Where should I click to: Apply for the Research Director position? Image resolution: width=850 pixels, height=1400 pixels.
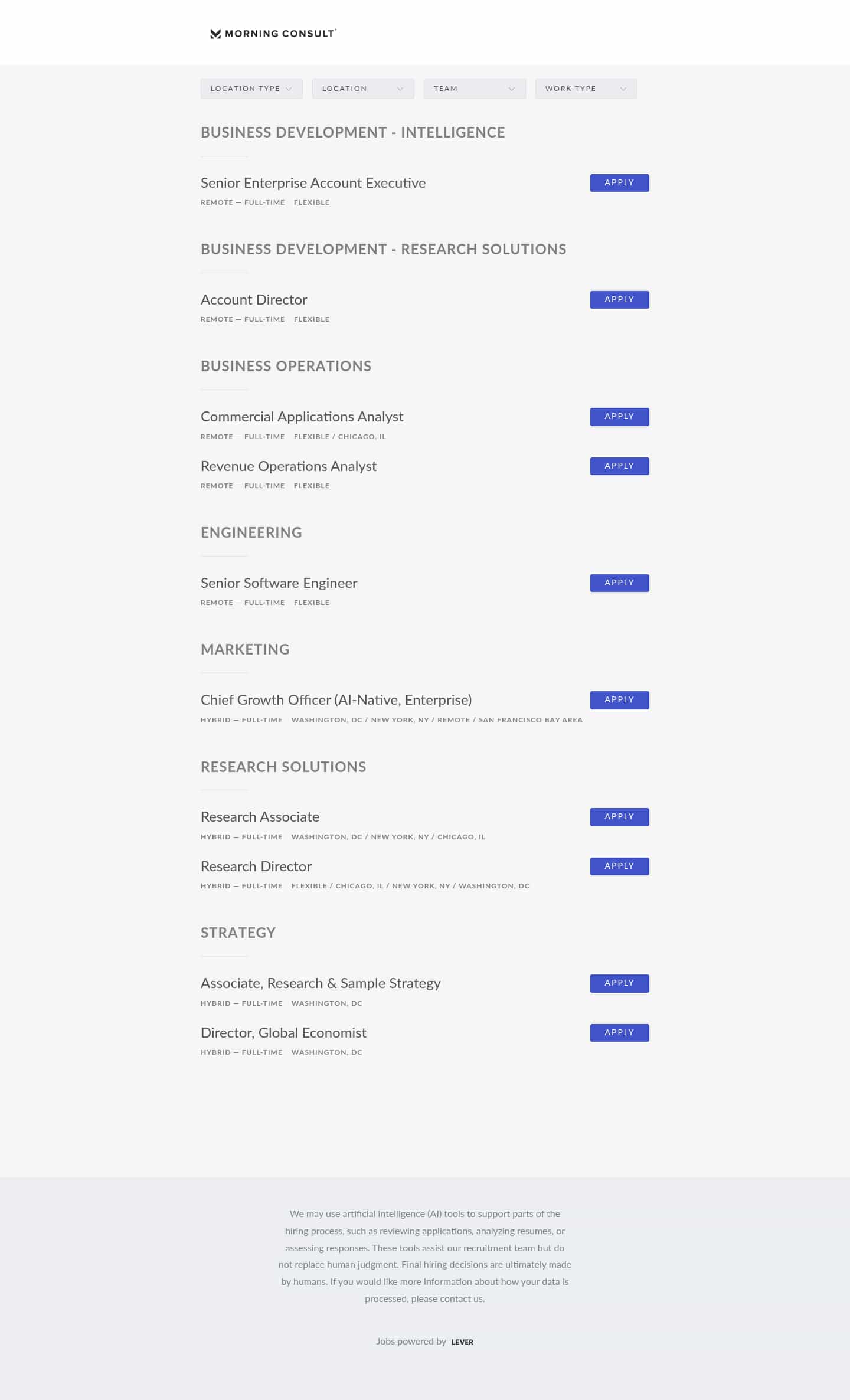[x=619, y=866]
